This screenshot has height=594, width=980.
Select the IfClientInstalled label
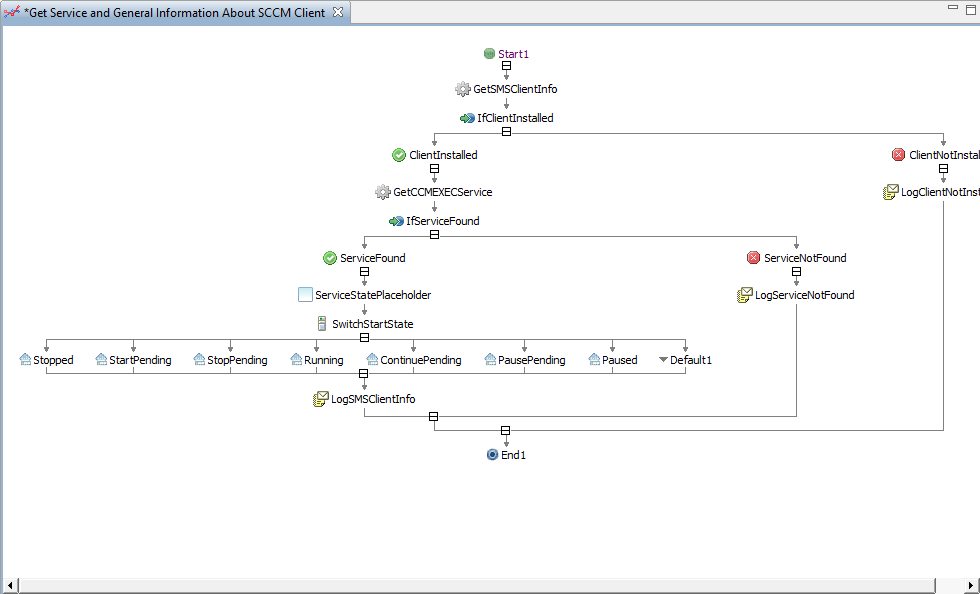pyautogui.click(x=515, y=118)
